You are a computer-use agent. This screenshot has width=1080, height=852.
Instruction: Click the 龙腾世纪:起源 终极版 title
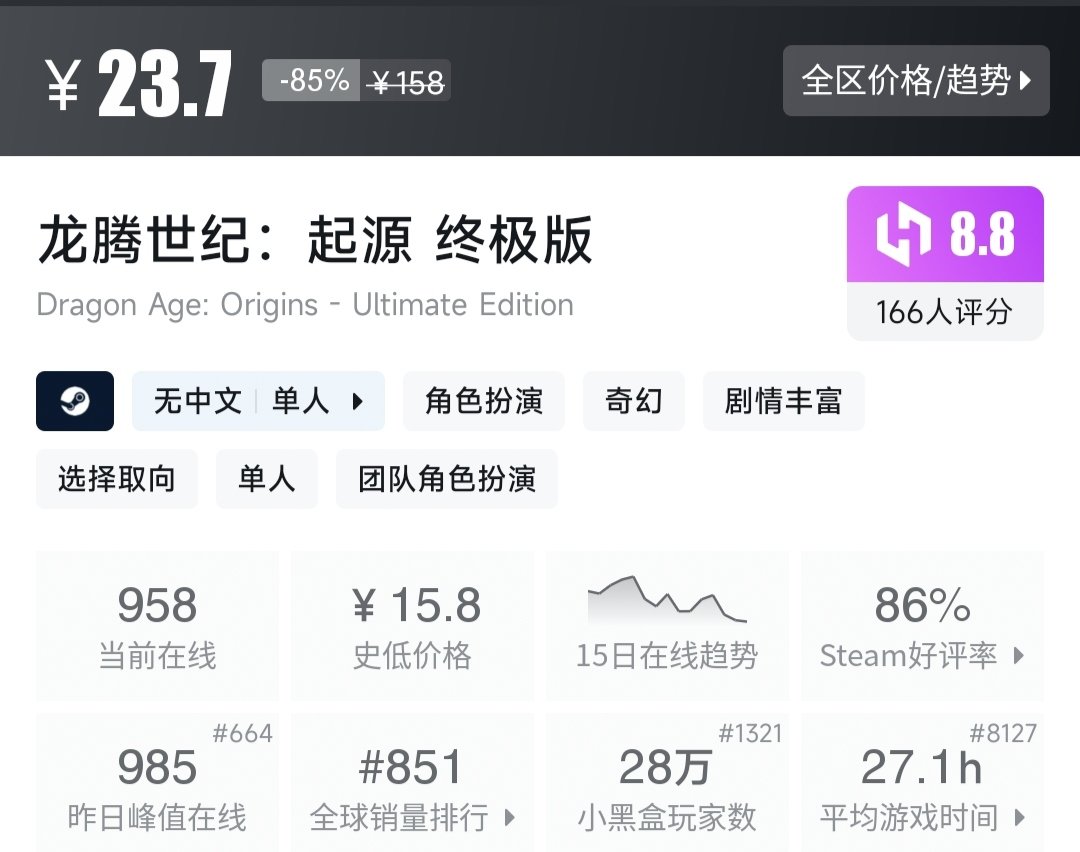(315, 240)
